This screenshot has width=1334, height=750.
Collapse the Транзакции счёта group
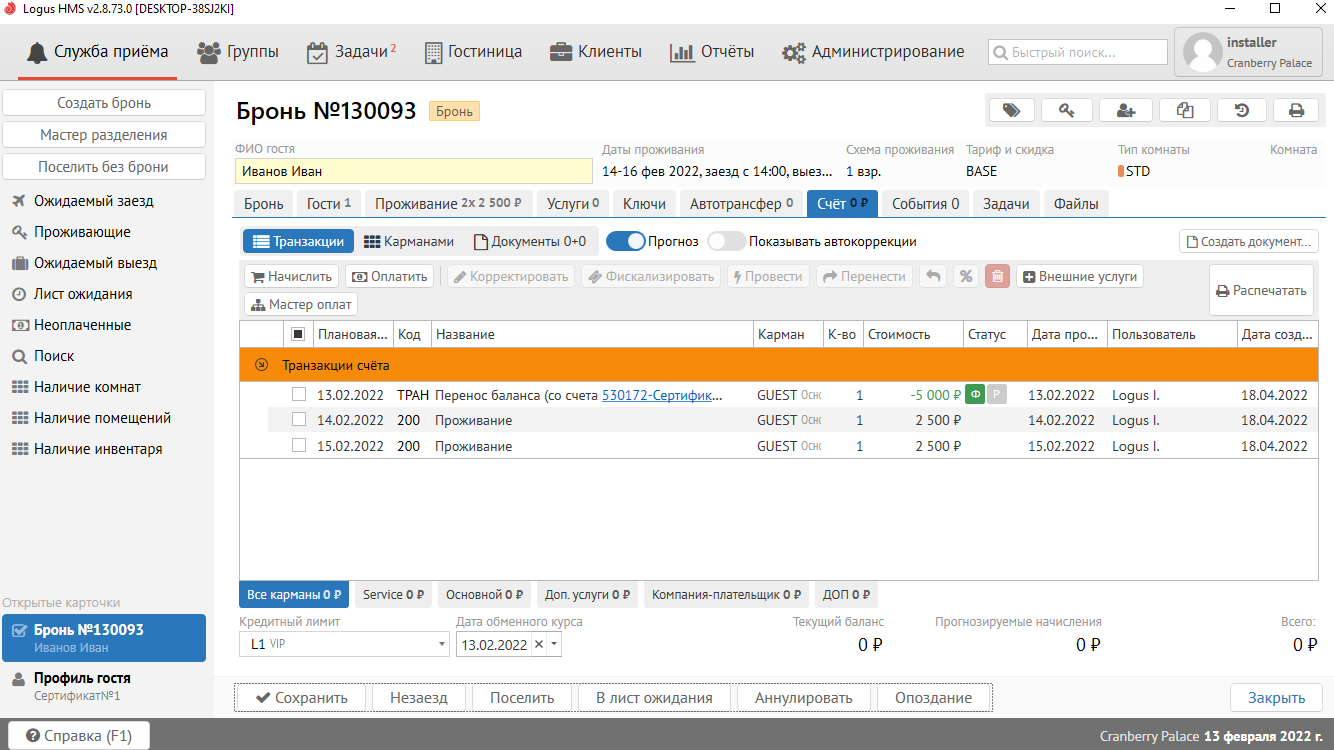tap(262, 365)
